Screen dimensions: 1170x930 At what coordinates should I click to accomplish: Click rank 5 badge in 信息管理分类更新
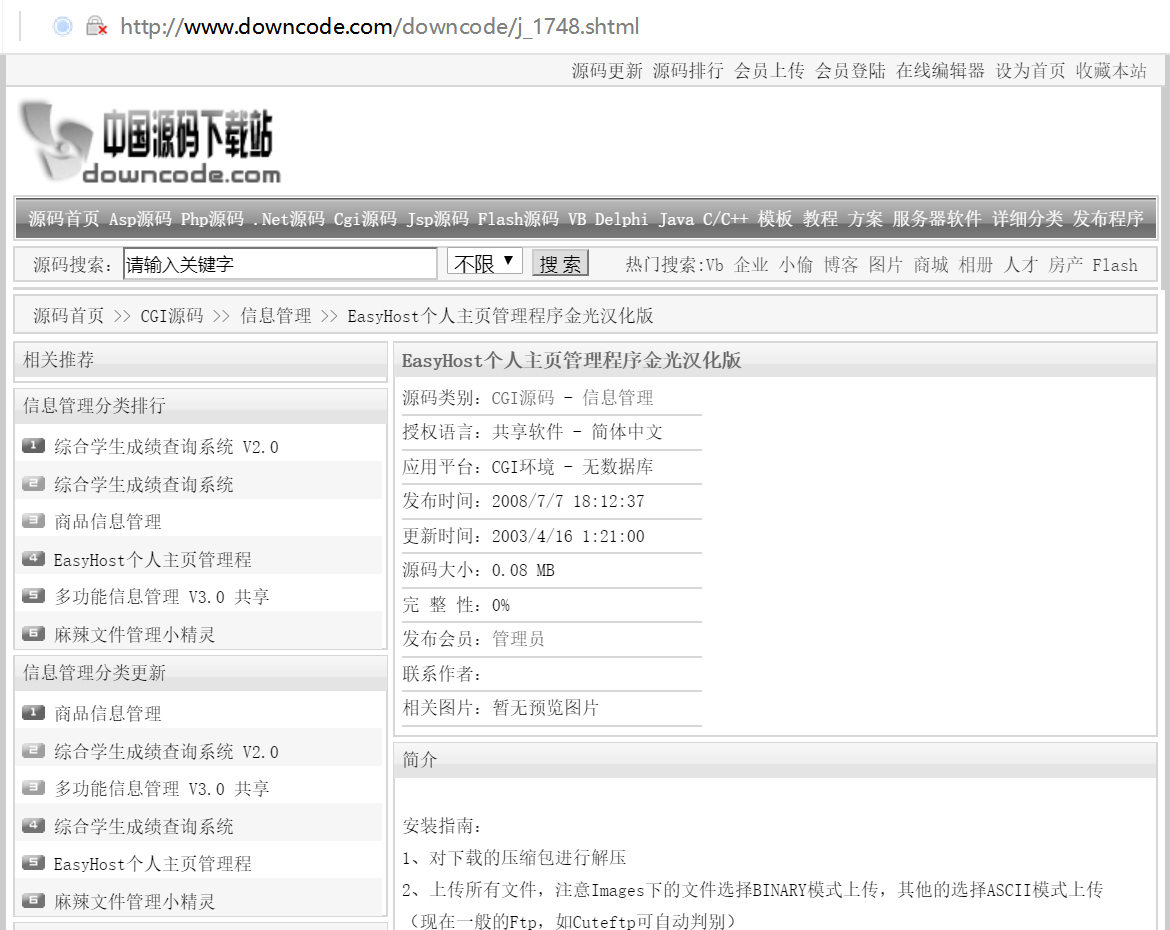(x=33, y=863)
